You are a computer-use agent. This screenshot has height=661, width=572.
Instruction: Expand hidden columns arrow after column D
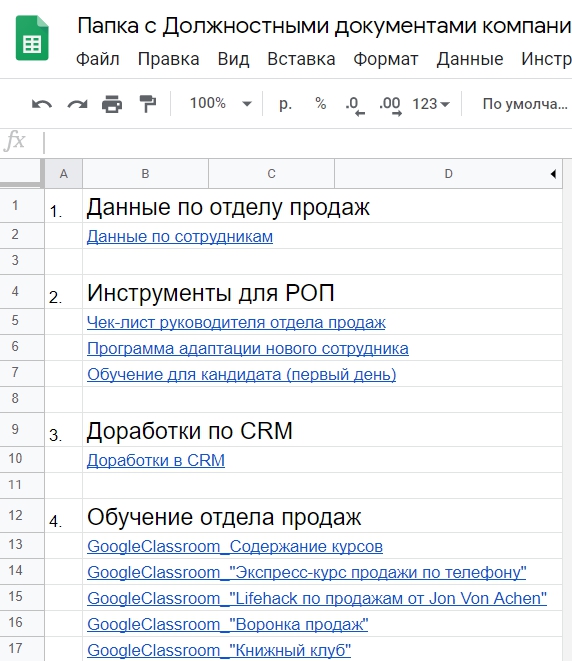[x=553, y=174]
